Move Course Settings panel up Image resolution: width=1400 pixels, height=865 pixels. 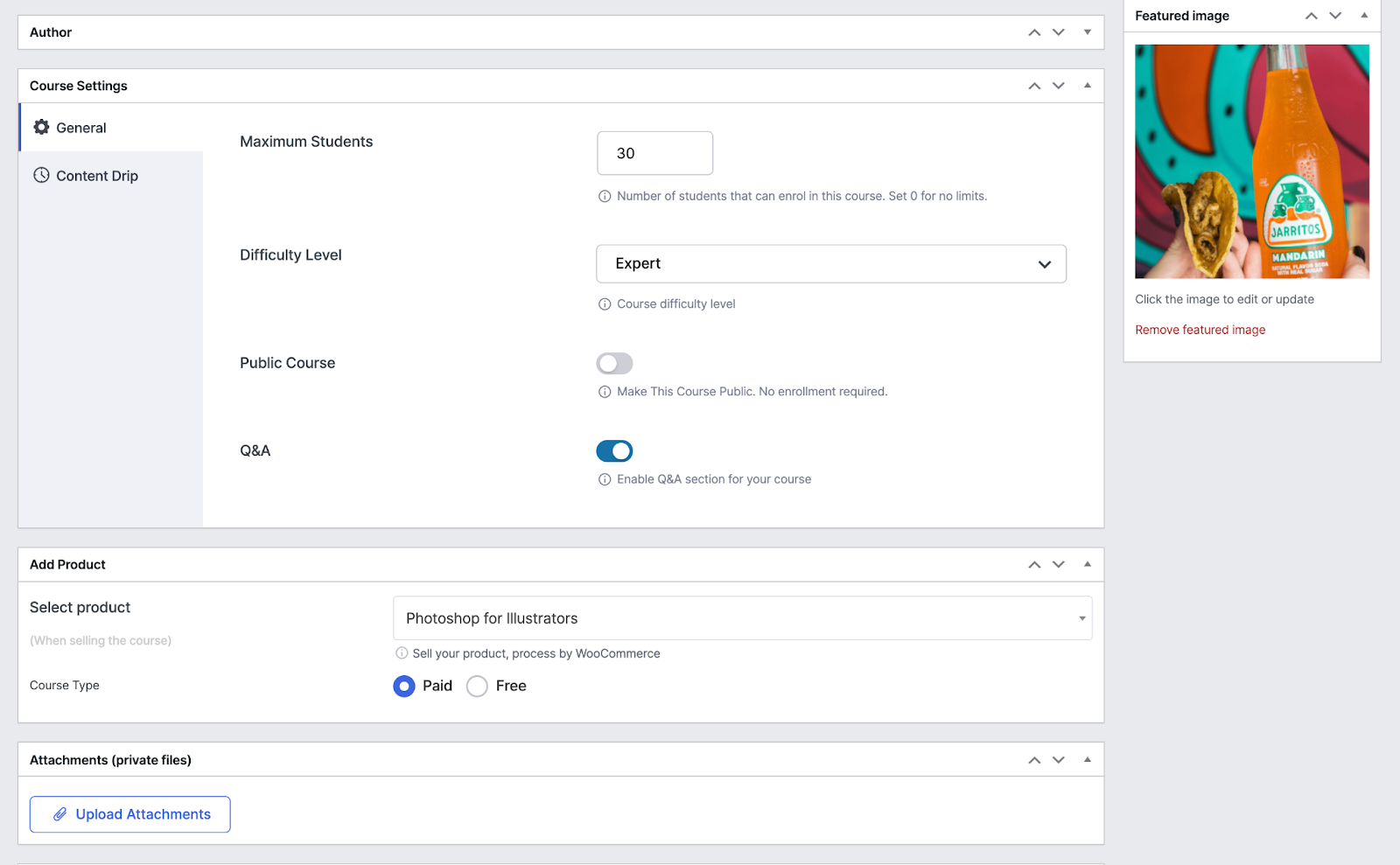point(1034,86)
